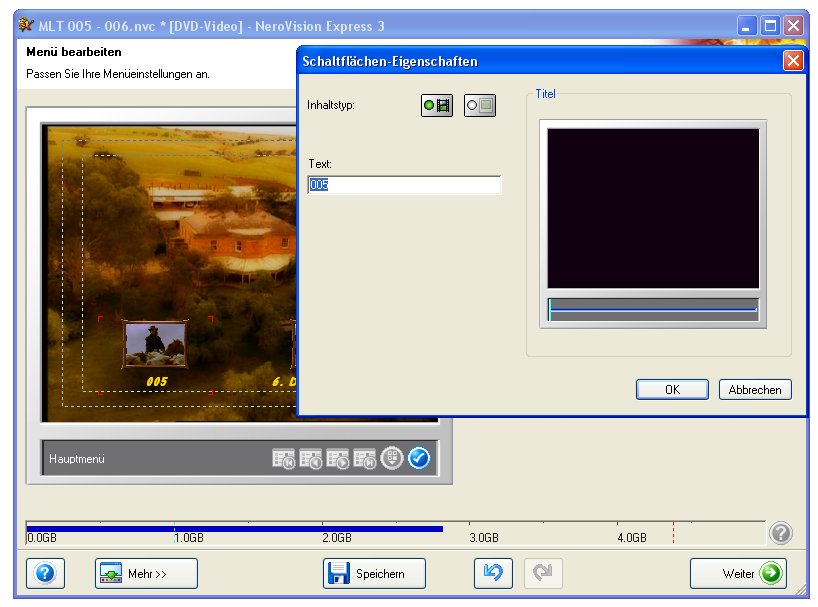Click the previous-menu-page navigation icon
The width and height of the screenshot is (818, 607).
(x=311, y=459)
